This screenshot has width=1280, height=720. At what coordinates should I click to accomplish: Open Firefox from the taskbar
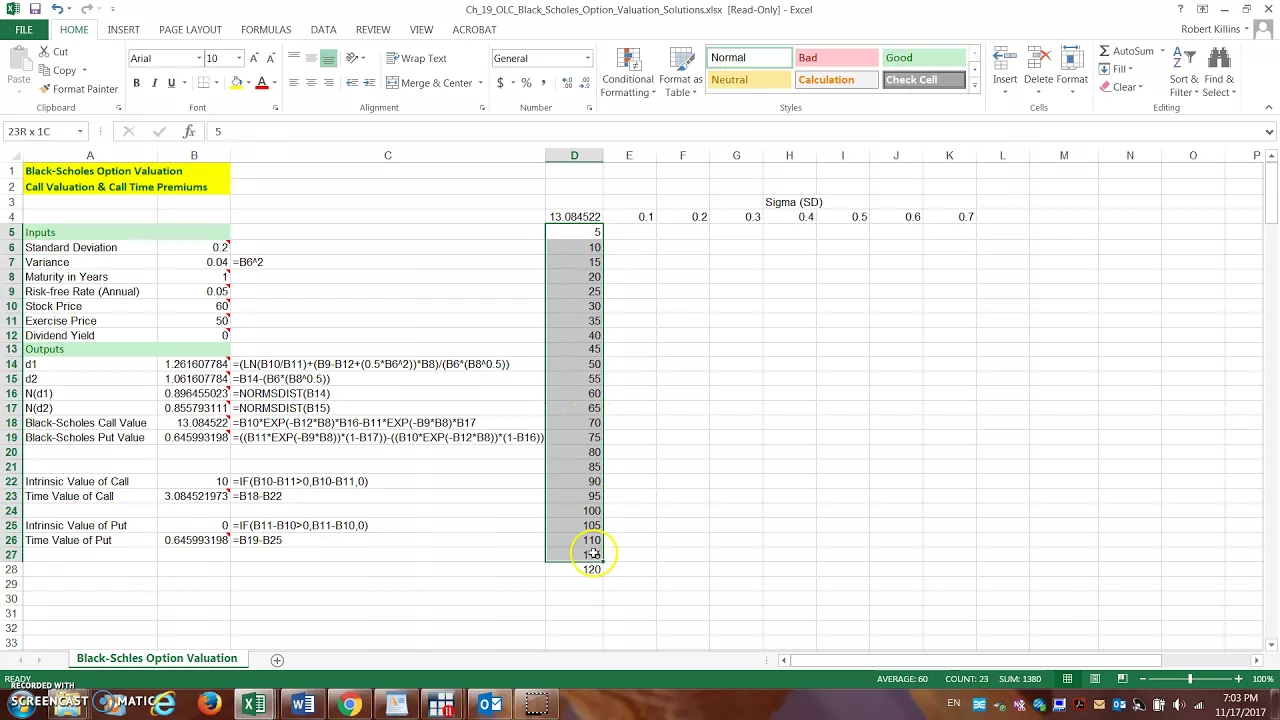coord(209,704)
